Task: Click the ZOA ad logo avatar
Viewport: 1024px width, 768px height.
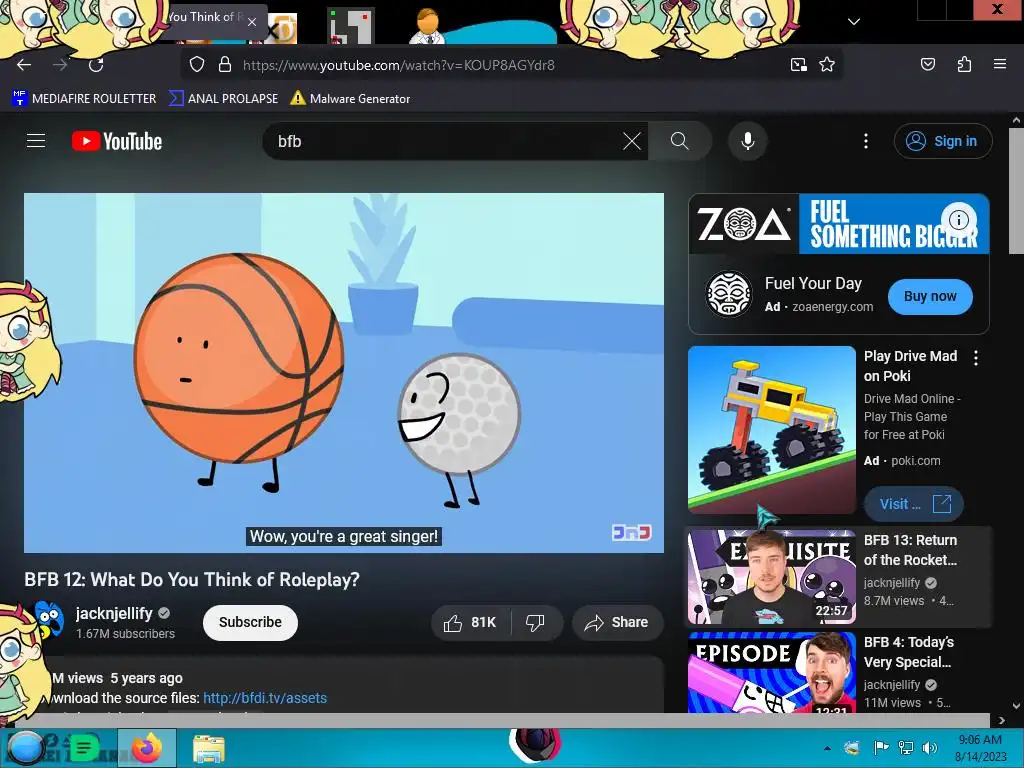Action: [729, 294]
